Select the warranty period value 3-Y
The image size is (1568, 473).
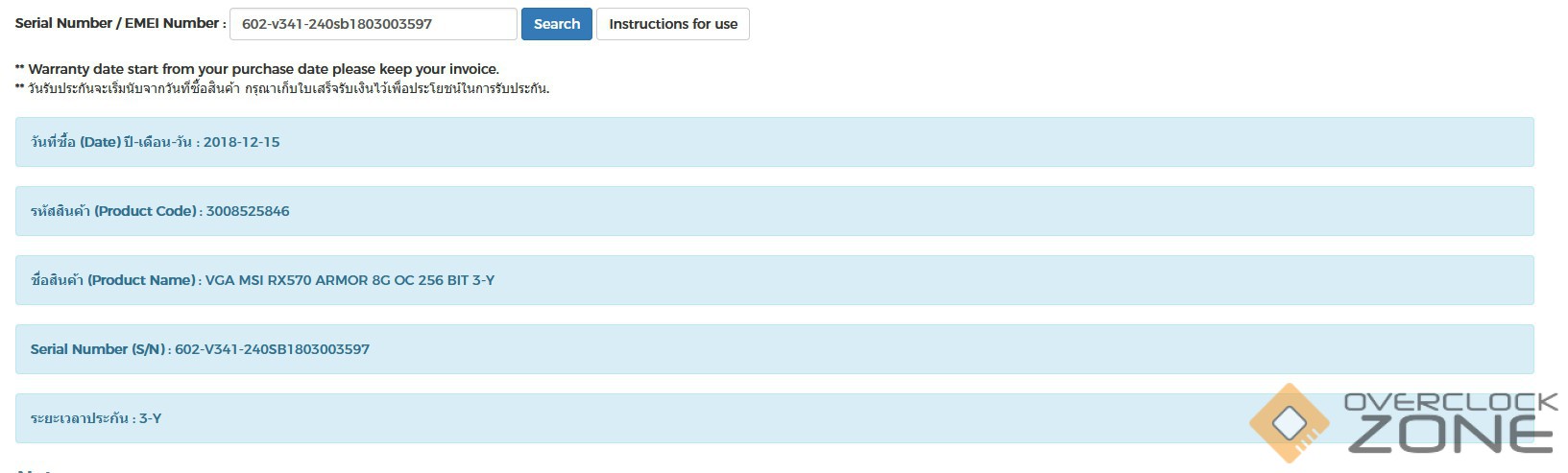(x=151, y=418)
